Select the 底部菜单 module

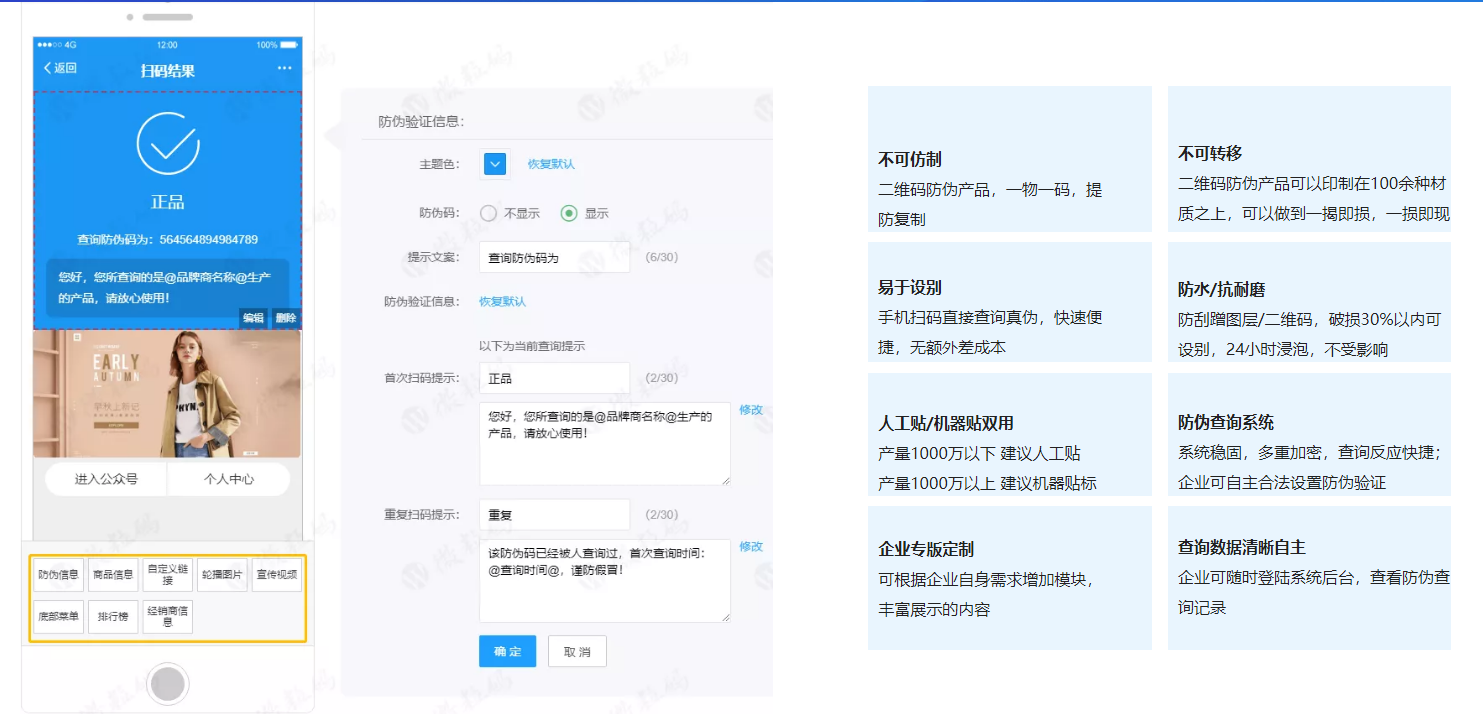coord(58,617)
